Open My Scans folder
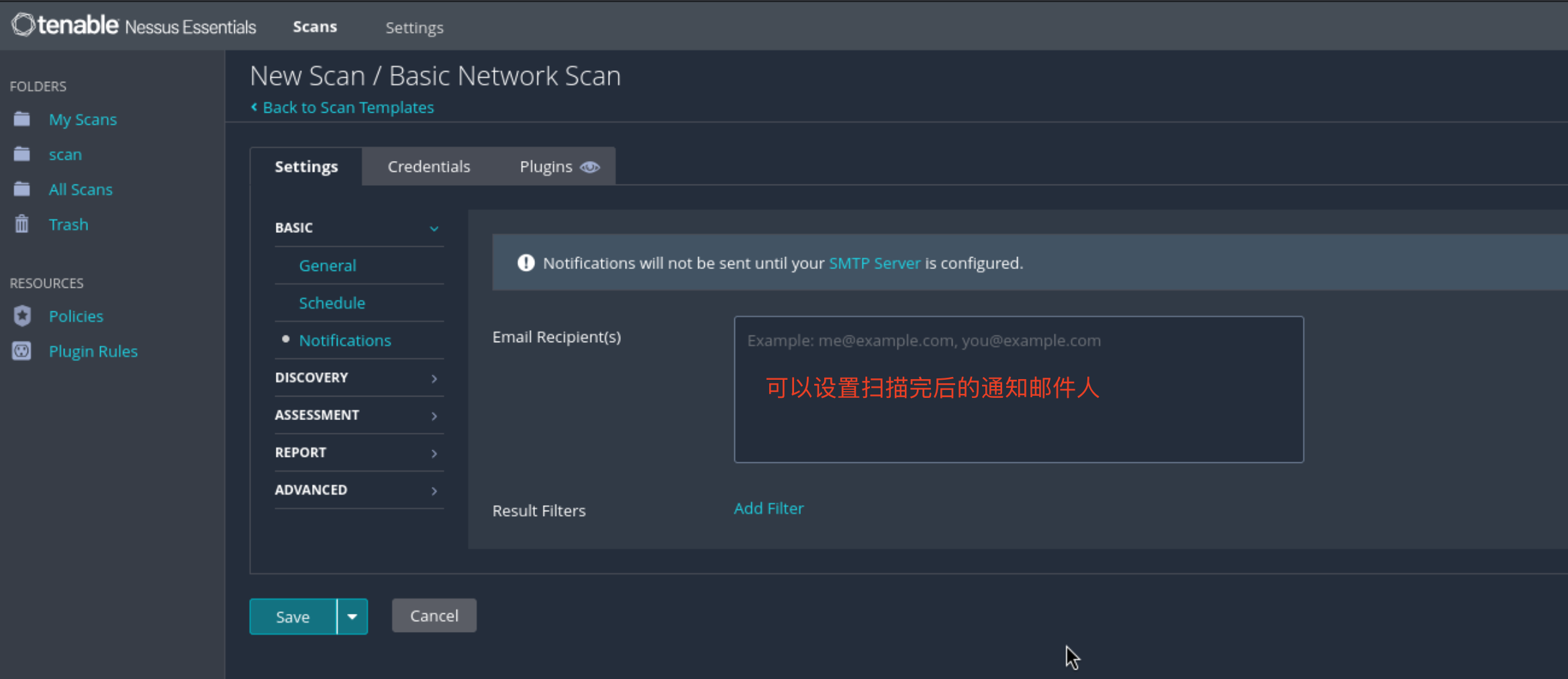 click(x=83, y=119)
